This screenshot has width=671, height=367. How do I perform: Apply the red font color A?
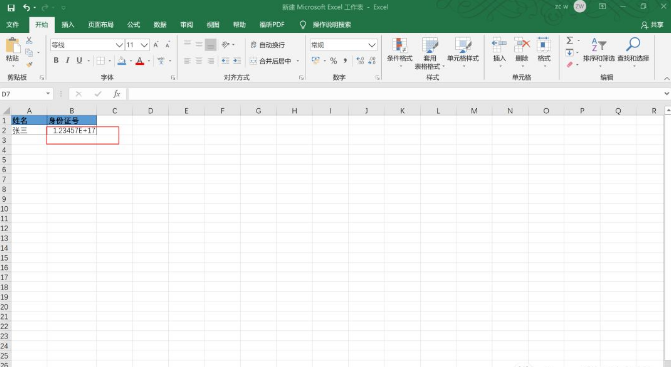tap(140, 61)
